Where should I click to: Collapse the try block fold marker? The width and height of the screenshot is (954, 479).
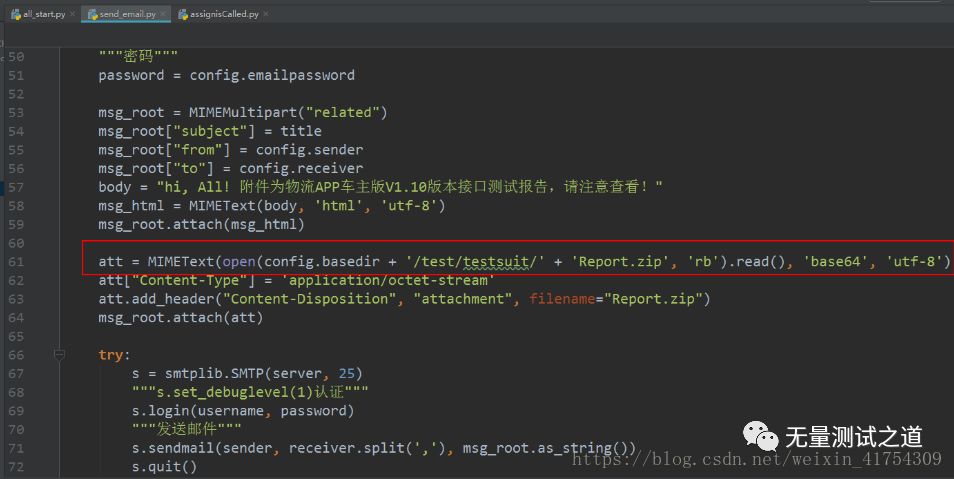(x=59, y=355)
